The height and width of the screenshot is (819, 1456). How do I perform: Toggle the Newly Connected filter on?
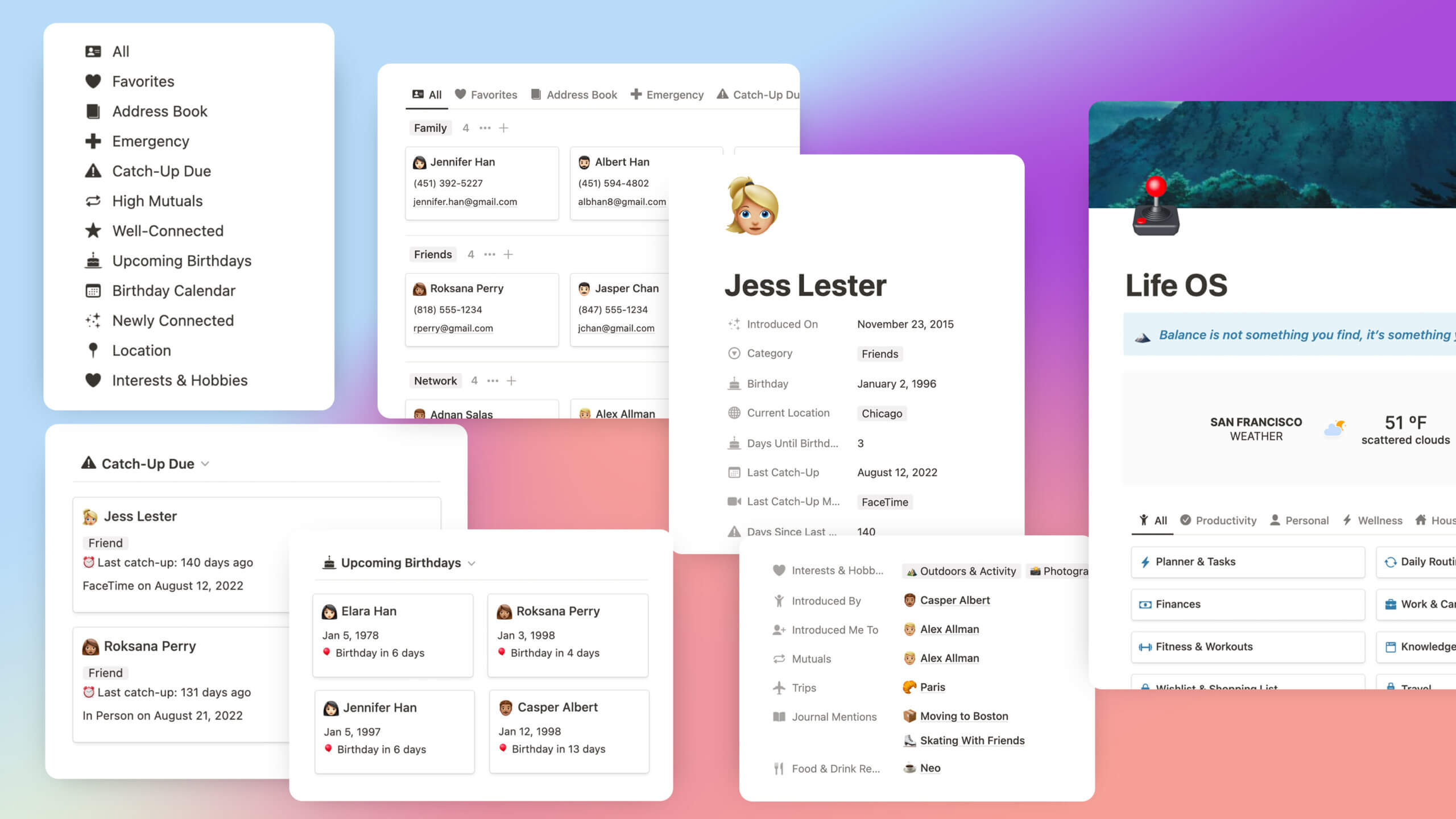tap(172, 320)
